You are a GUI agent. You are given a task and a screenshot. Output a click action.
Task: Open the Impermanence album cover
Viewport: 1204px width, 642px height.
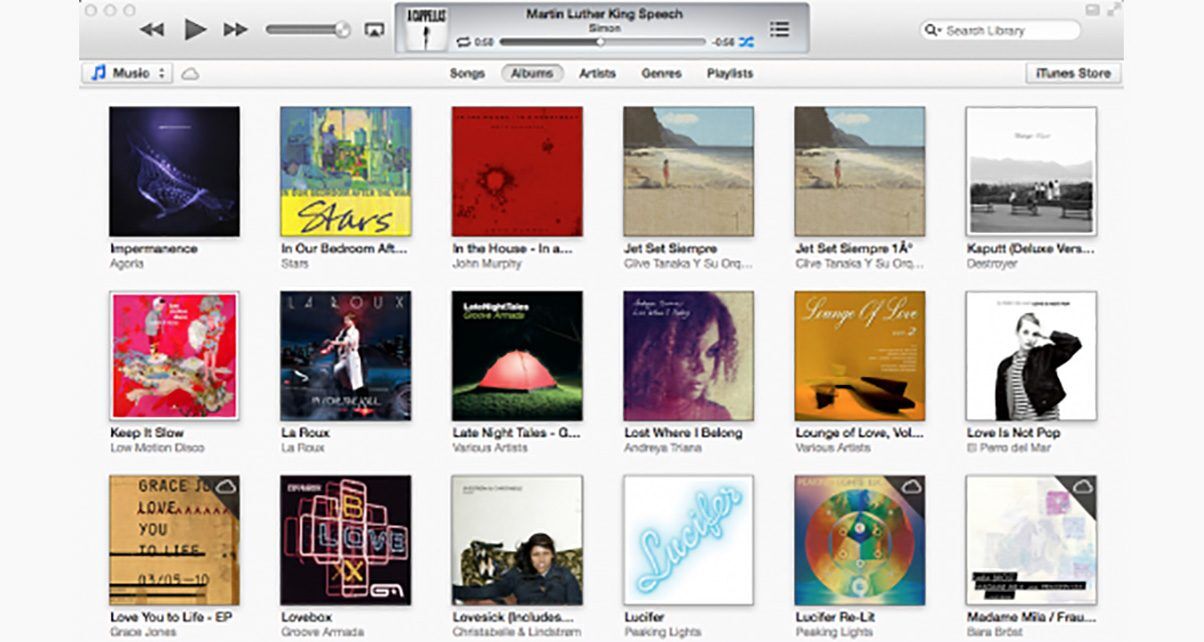tap(174, 171)
